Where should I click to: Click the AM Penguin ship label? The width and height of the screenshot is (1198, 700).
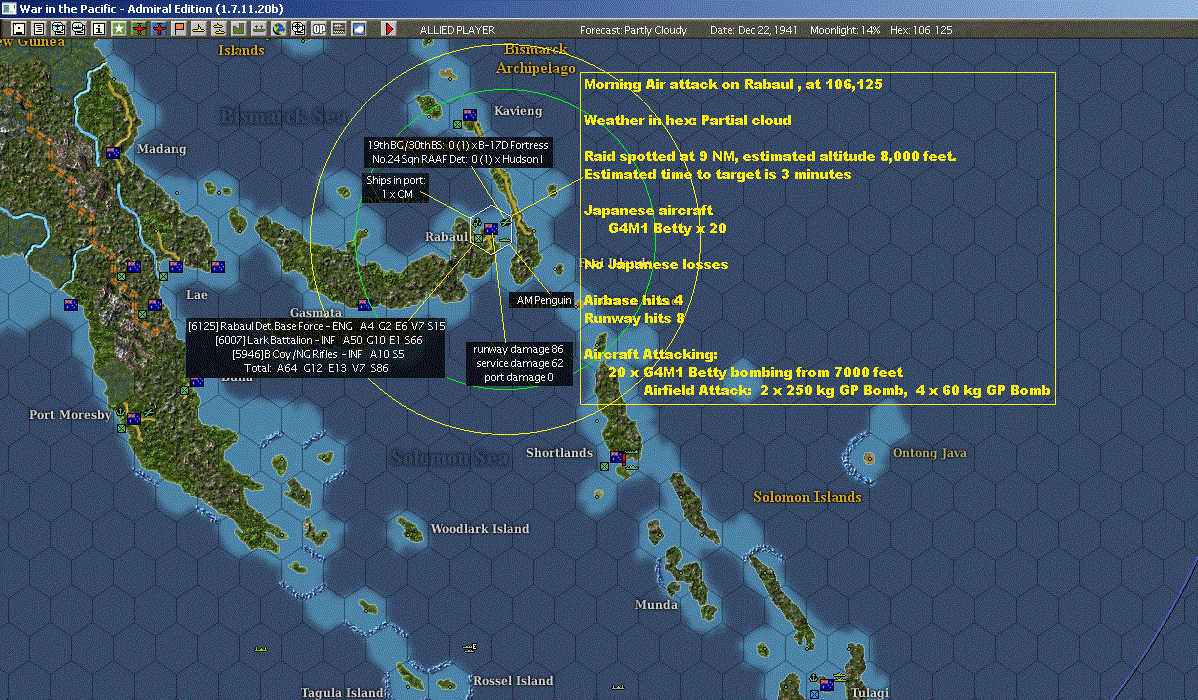[543, 300]
